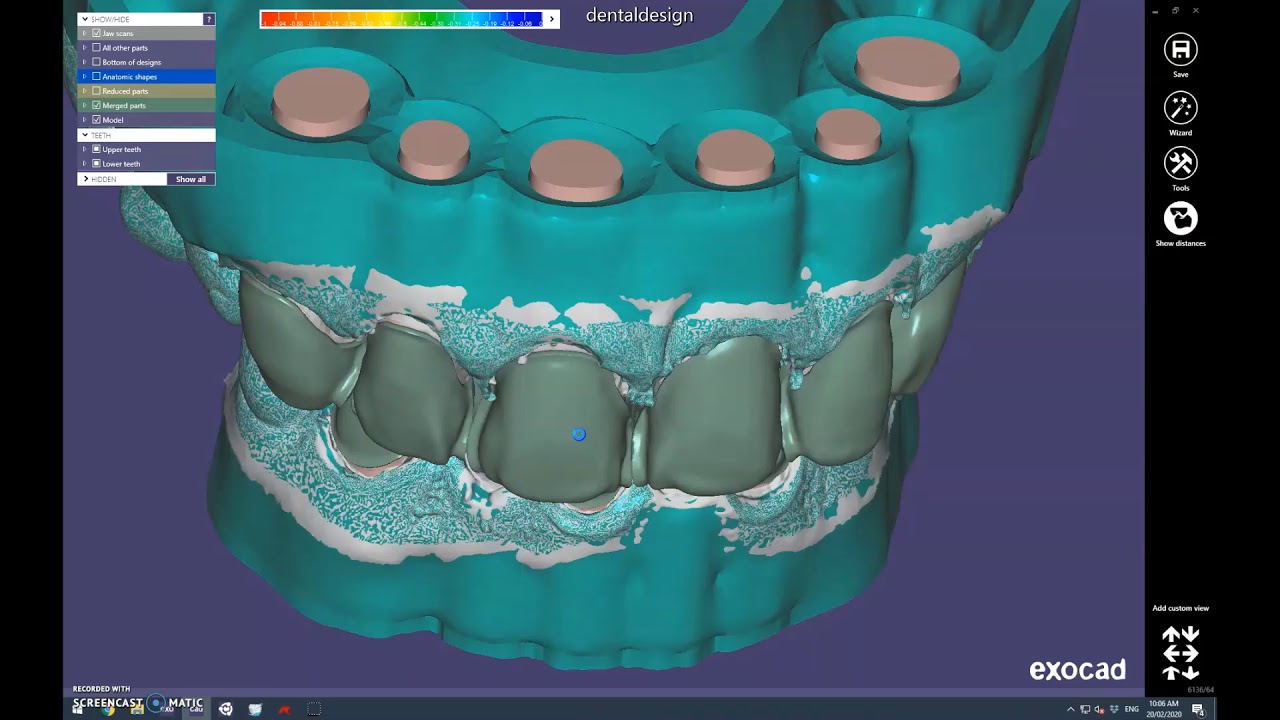
Task: Check the Bottom of designs checkbox
Action: click(x=96, y=62)
